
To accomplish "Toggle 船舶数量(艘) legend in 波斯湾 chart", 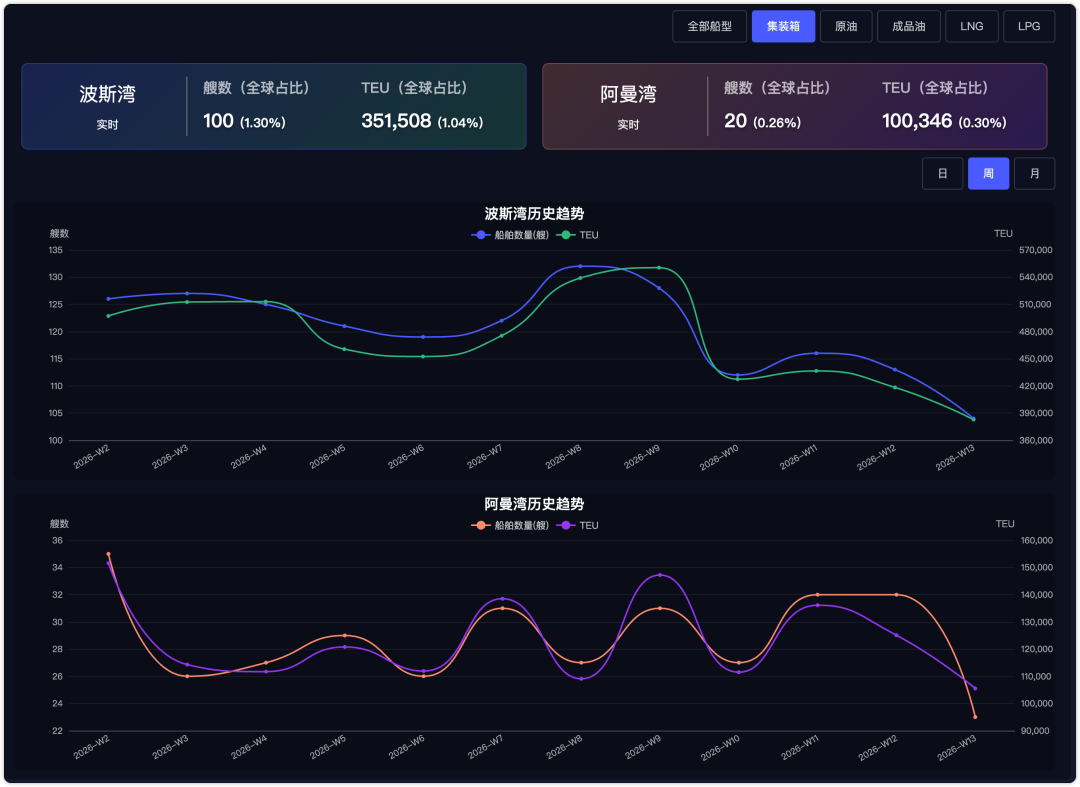I will click(510, 235).
